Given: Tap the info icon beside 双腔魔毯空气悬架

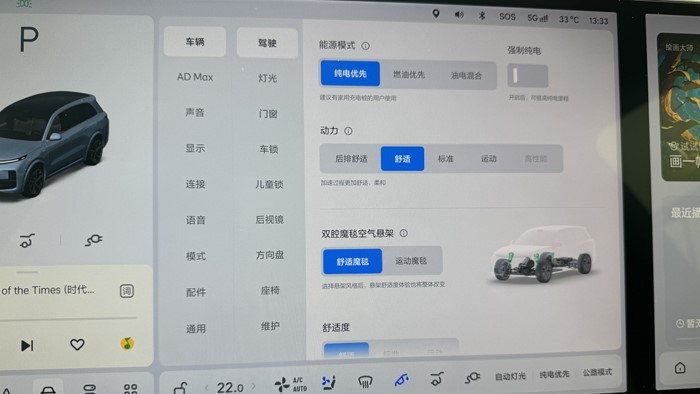Looking at the screenshot, I should 404,233.
